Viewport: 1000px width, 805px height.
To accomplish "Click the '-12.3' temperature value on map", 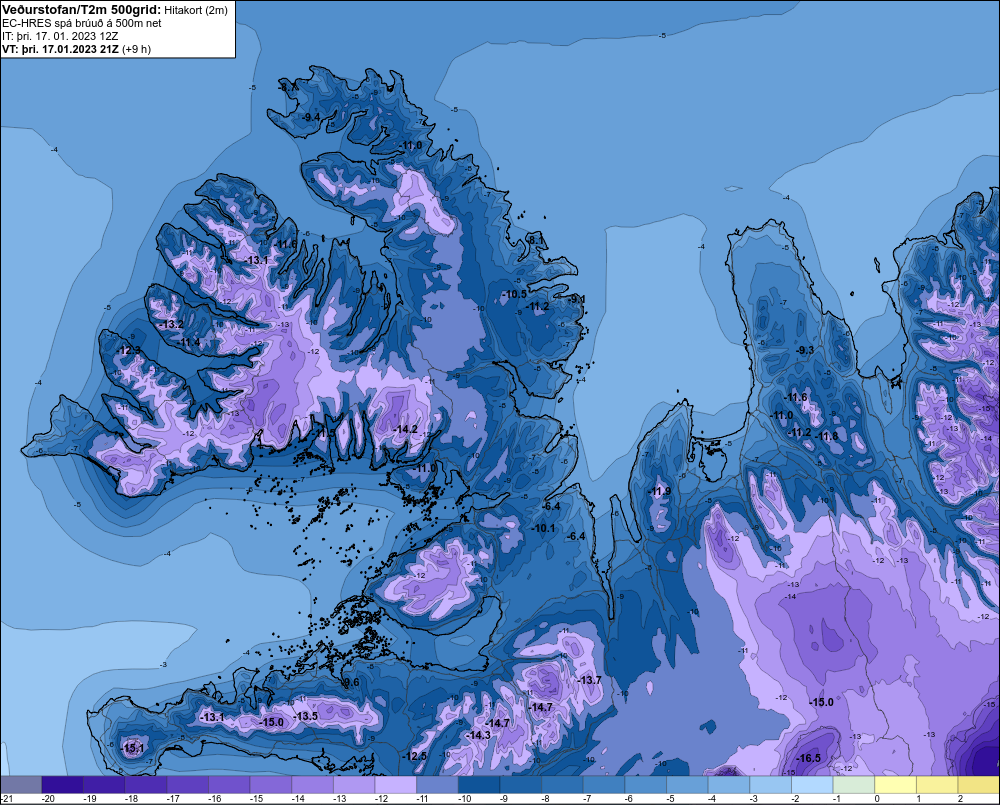I will 129,350.
